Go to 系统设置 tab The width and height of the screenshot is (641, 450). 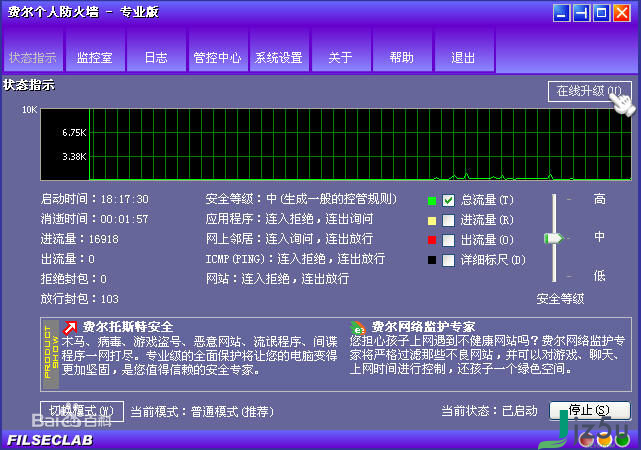pyautogui.click(x=279, y=50)
